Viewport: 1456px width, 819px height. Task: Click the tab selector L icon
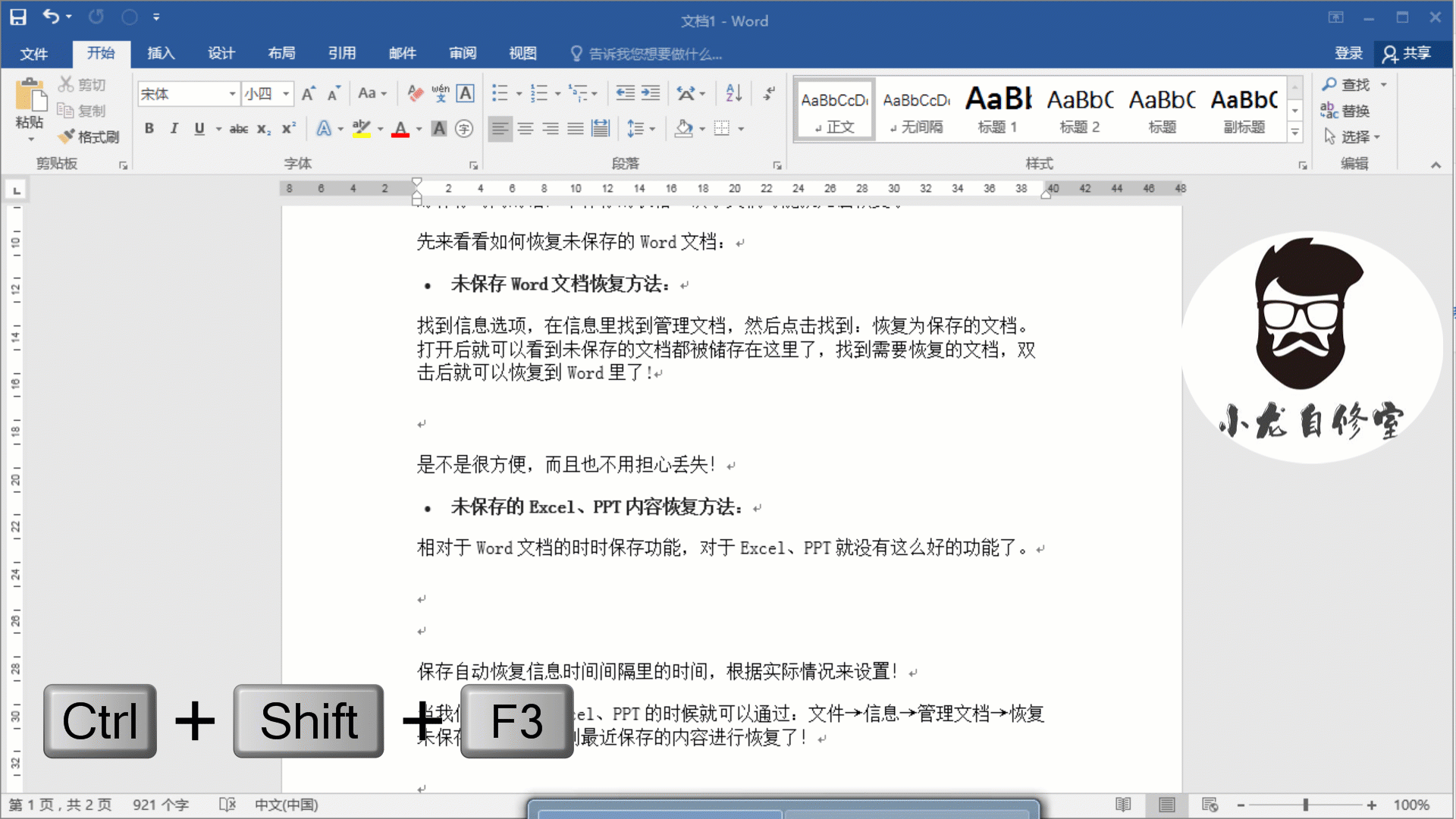click(17, 190)
